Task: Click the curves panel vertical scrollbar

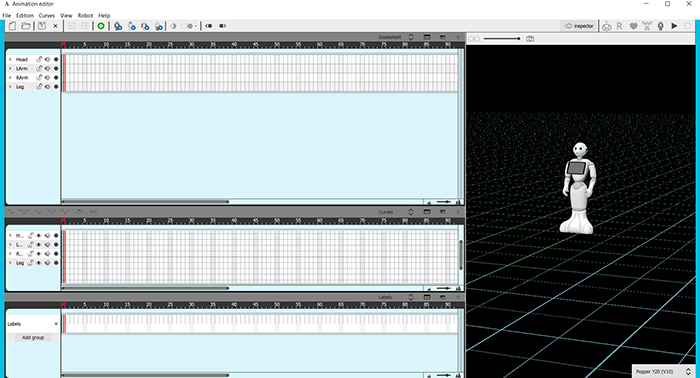Action: click(461, 255)
